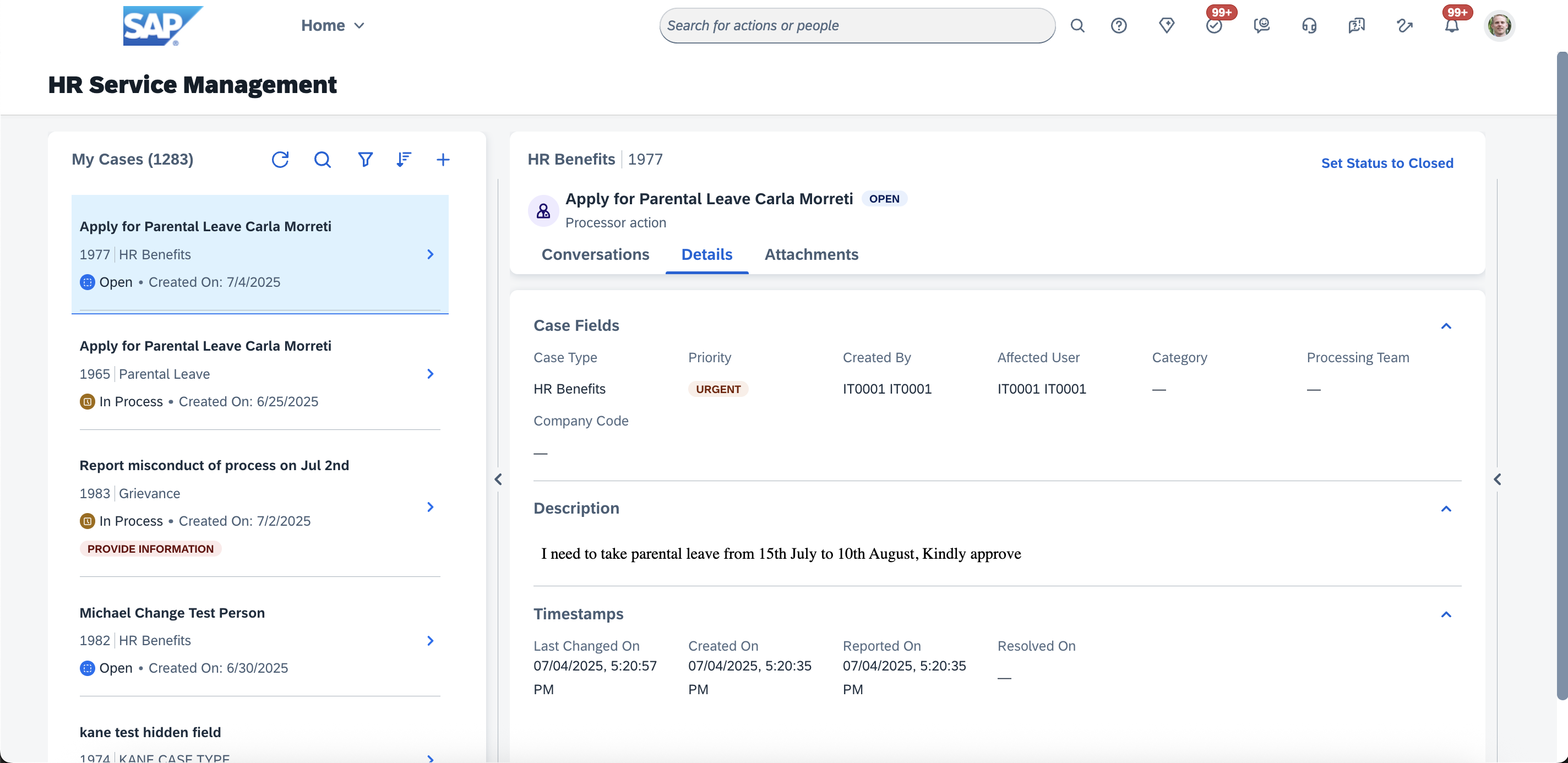
Task: Search within My Cases list
Action: [322, 160]
